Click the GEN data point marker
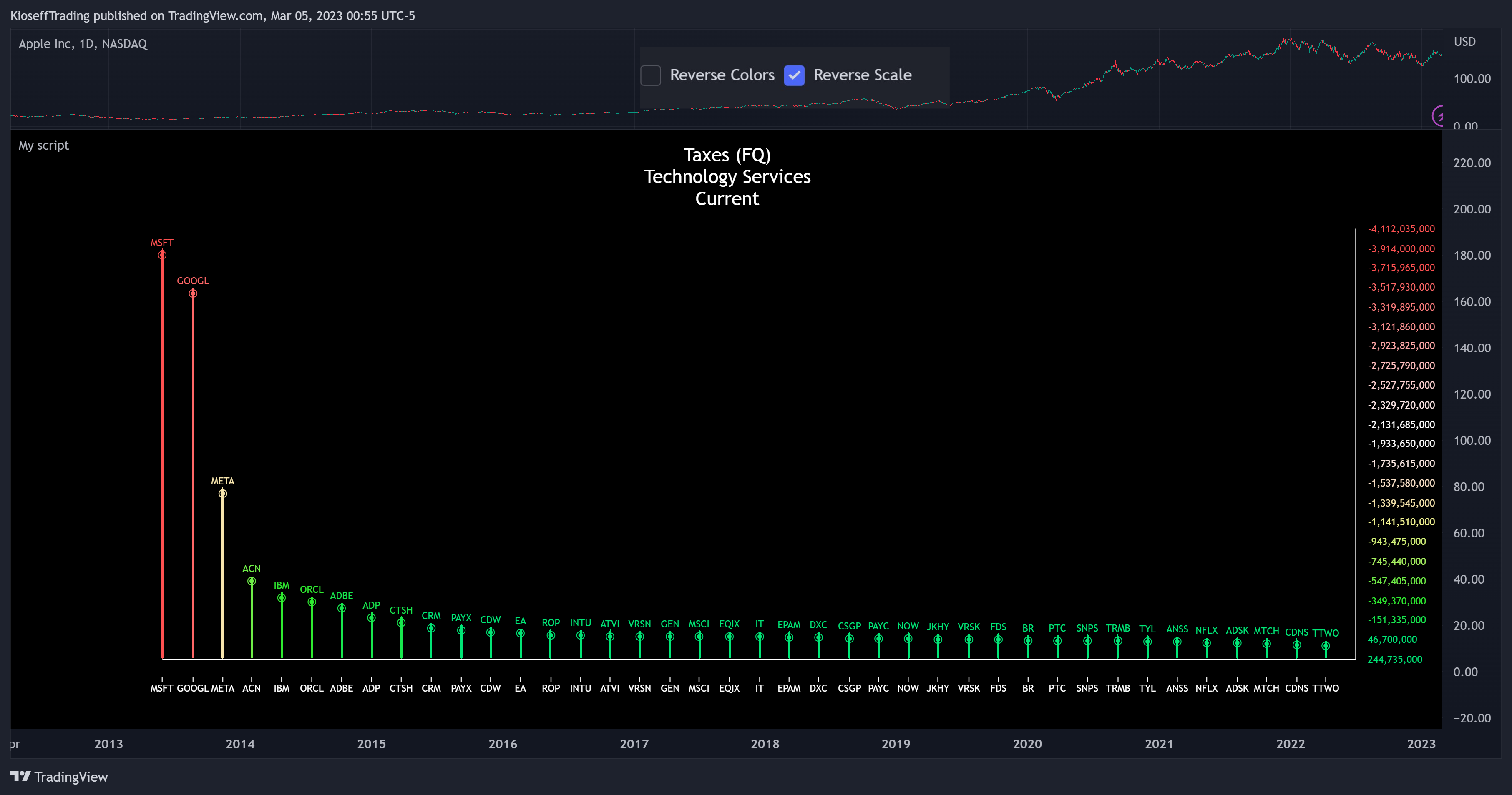Screen dimensions: 1512x795 (x=670, y=637)
